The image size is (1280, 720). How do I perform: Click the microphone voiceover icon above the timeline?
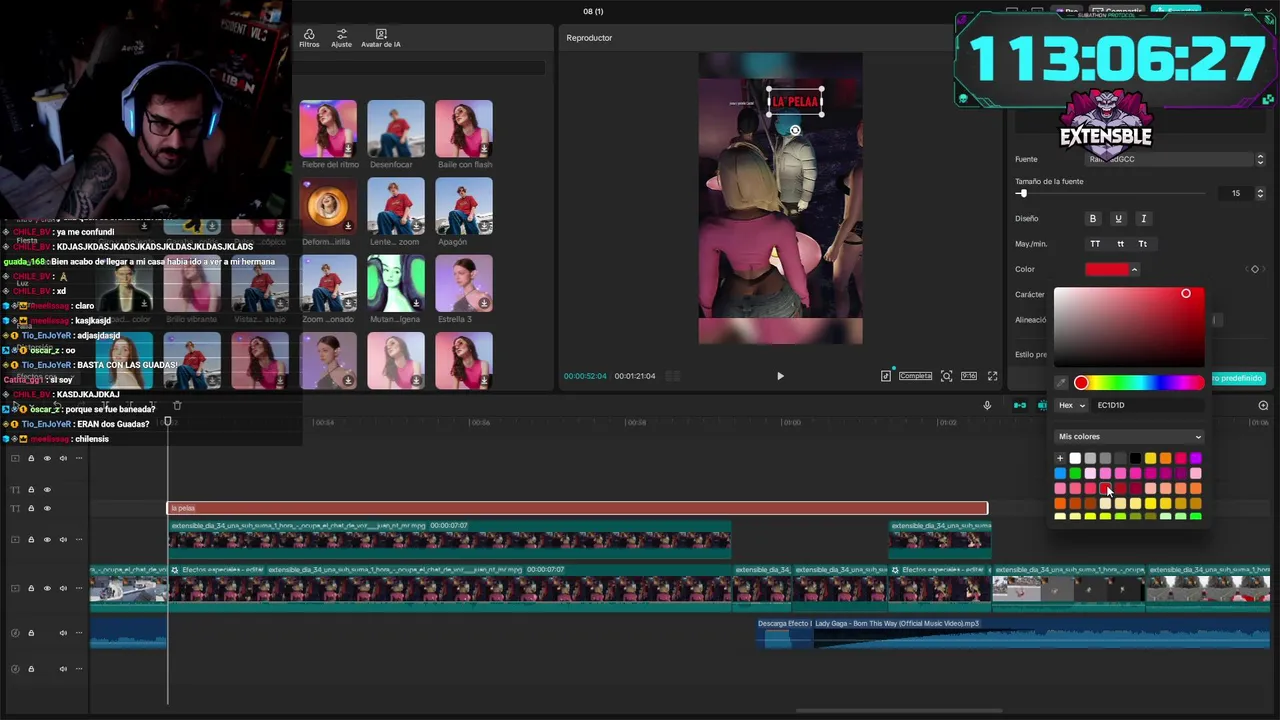[987, 405]
